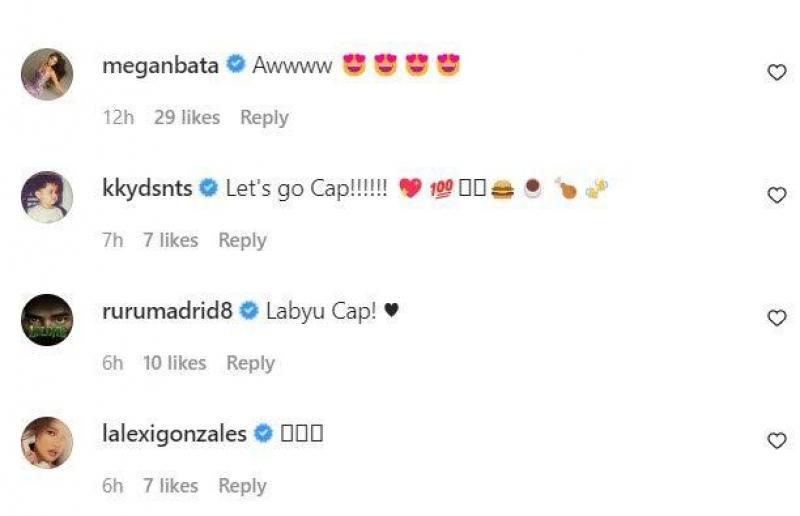Reply to the Let's go Cap comment

coord(242,241)
